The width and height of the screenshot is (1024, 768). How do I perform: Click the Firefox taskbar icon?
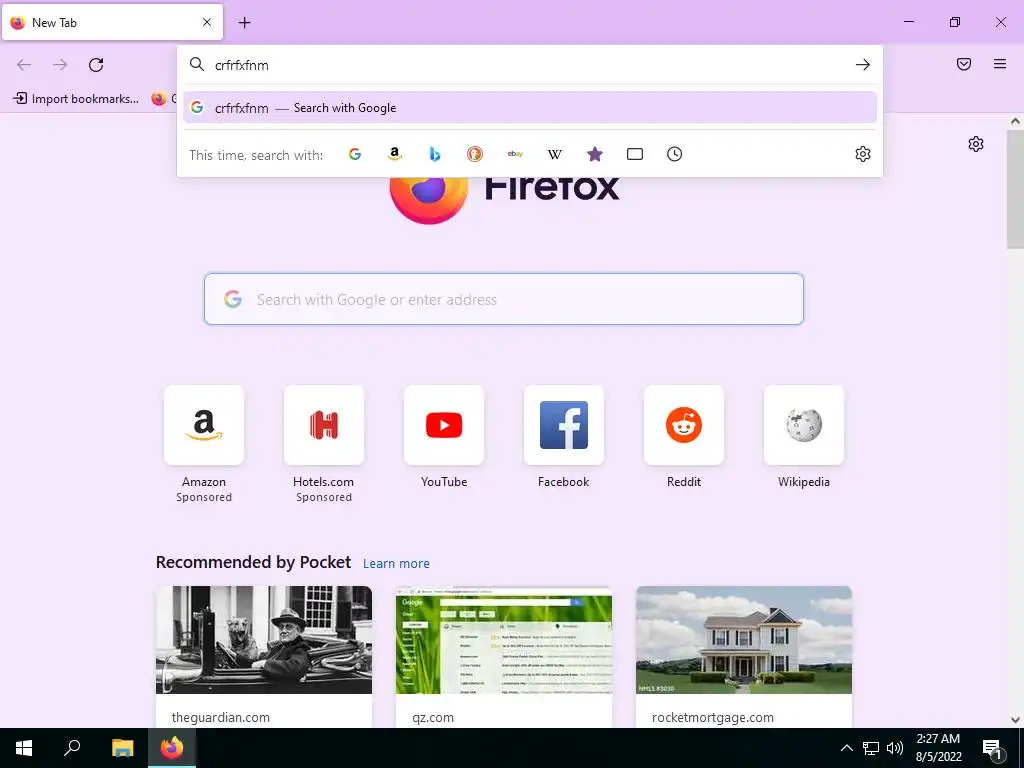(x=172, y=748)
